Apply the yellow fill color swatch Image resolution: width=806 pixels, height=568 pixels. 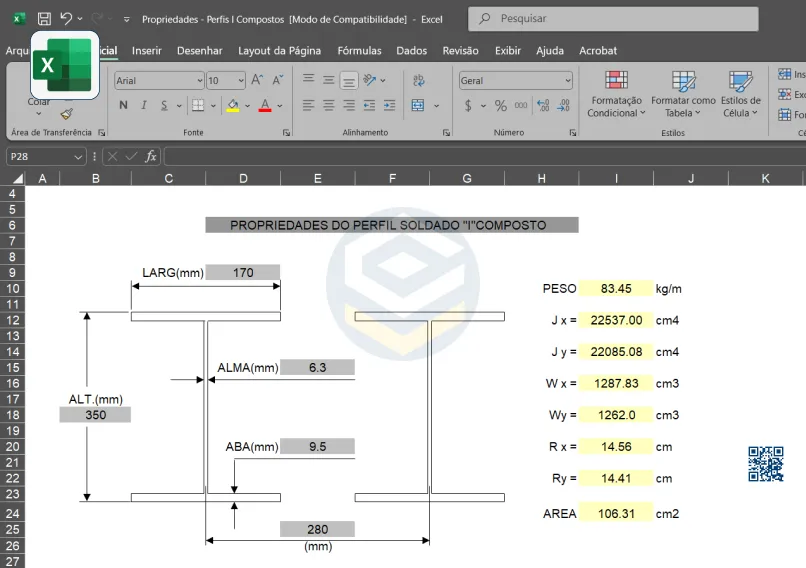point(232,105)
